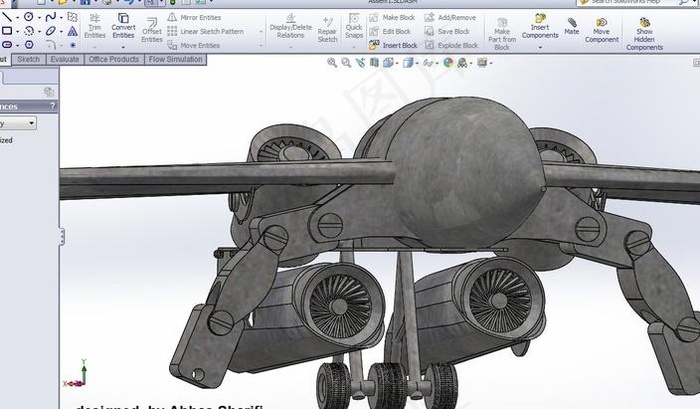Open the Office Products tab
Viewport: 700px width, 409px height.
(x=114, y=59)
